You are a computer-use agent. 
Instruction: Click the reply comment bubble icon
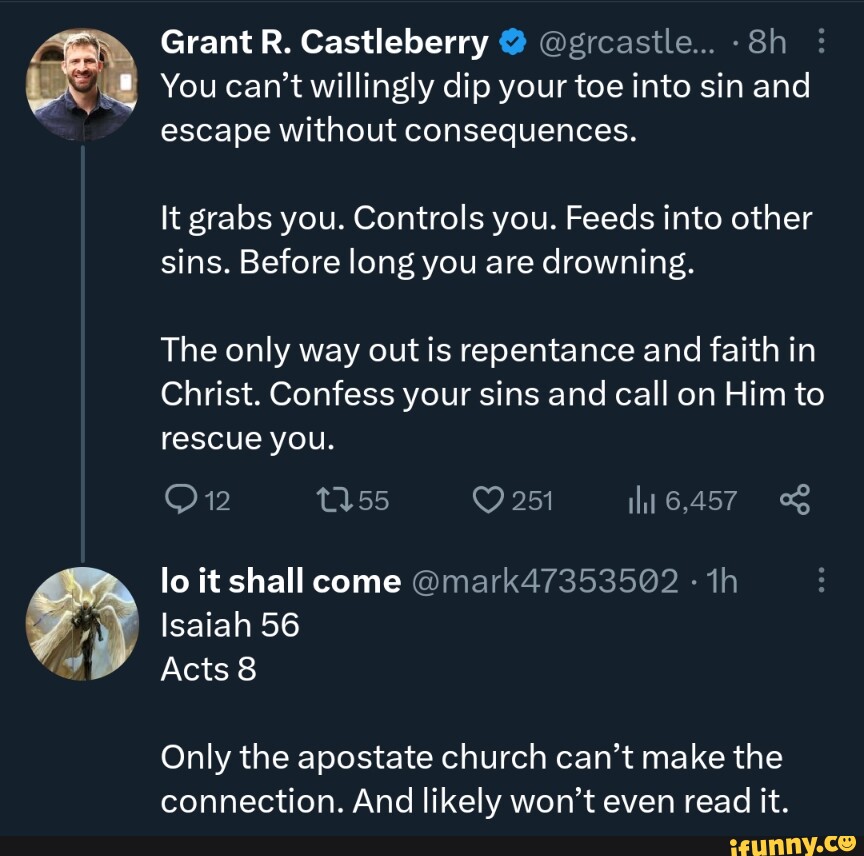(182, 500)
